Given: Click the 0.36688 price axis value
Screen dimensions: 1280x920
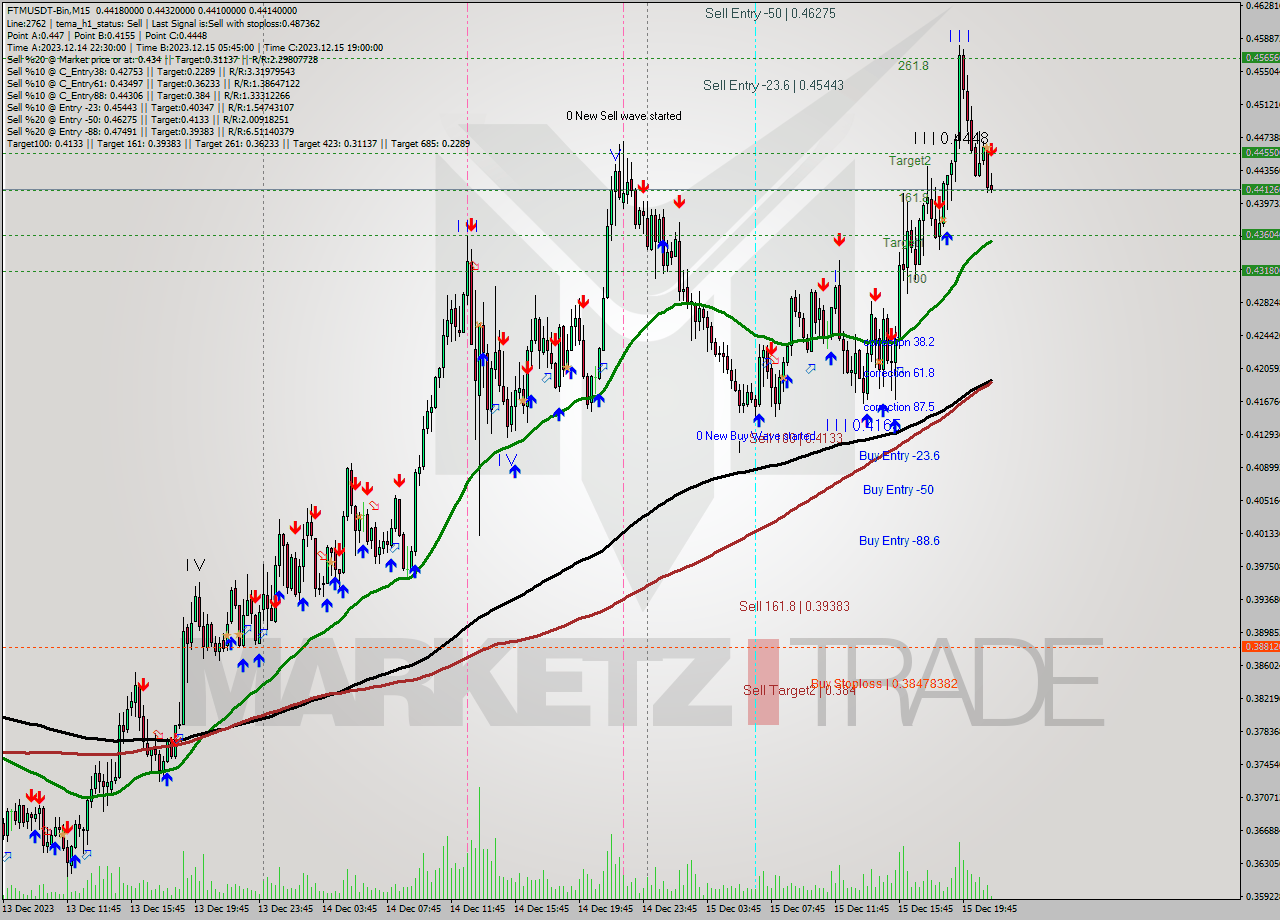Looking at the screenshot, I should (1262, 830).
